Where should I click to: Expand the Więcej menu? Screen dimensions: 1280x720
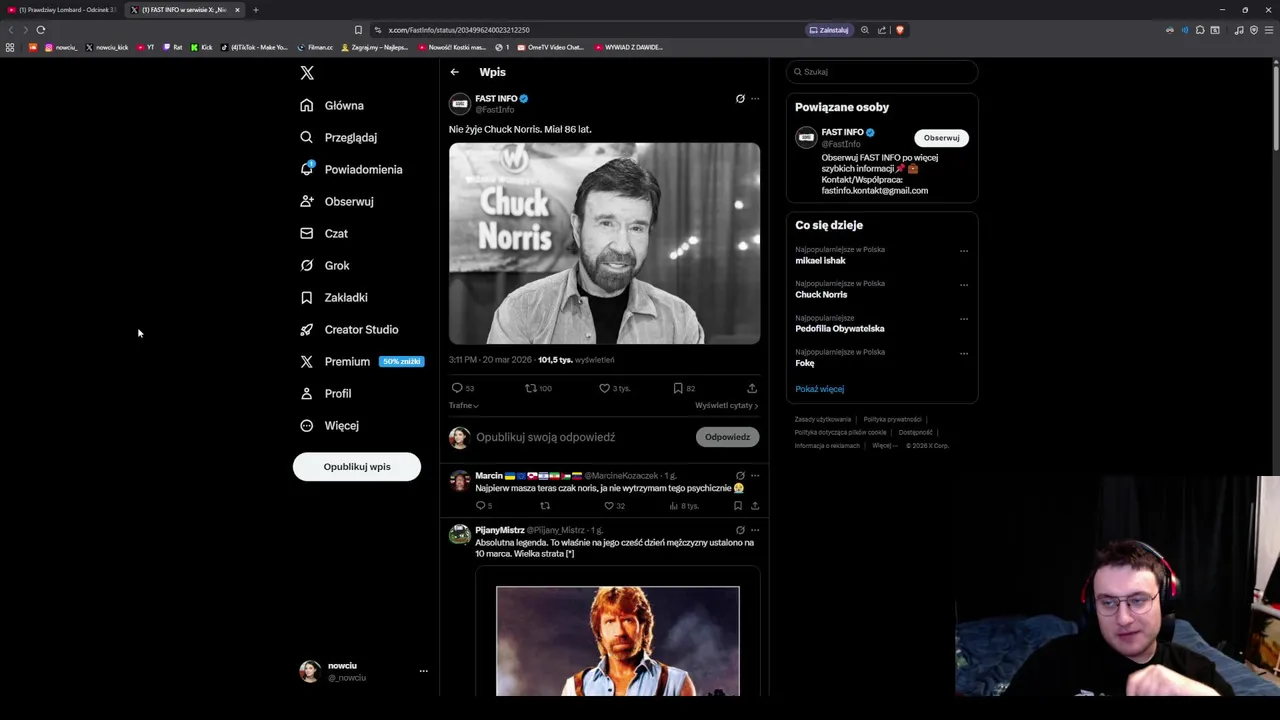[330, 425]
